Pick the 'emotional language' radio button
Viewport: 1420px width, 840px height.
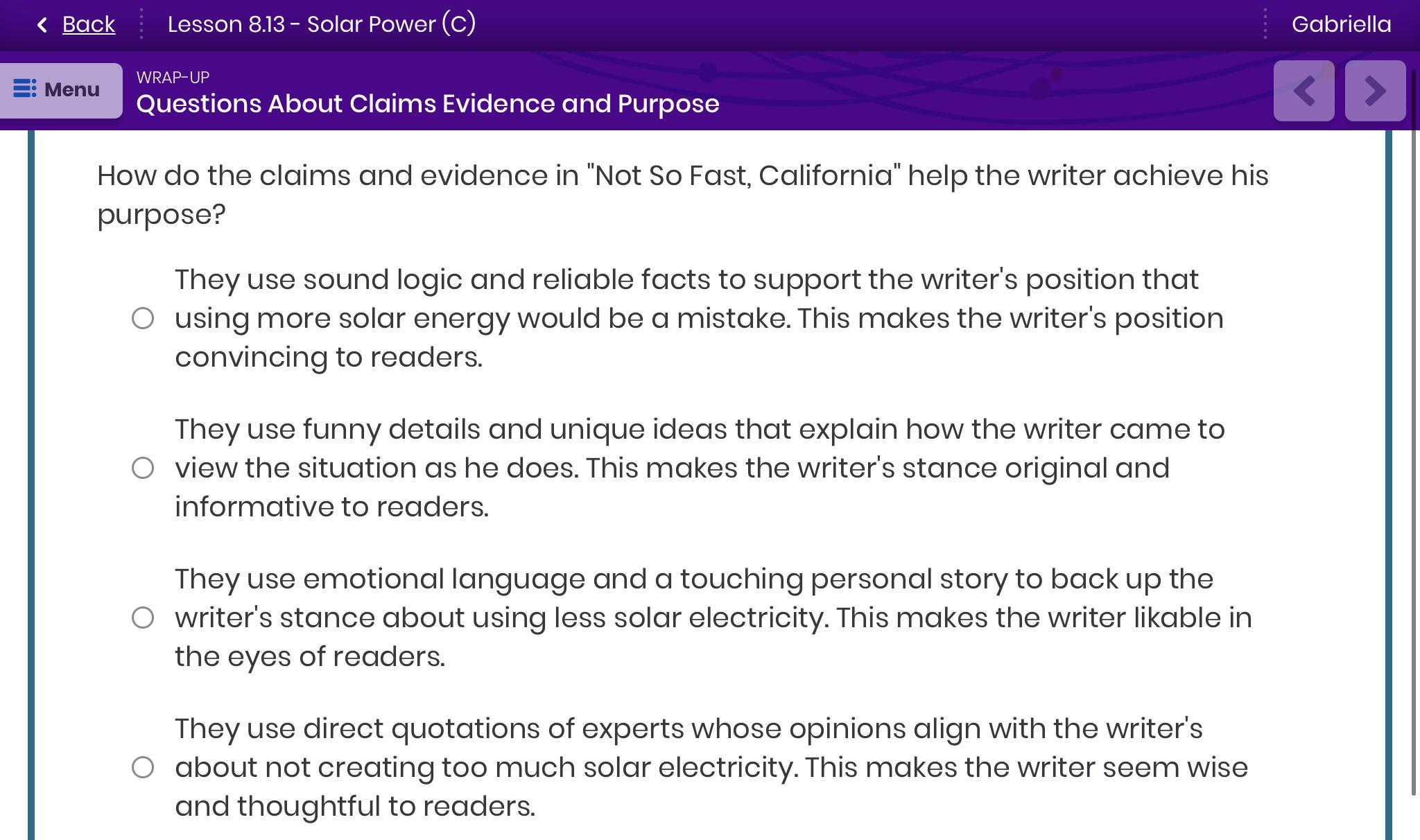point(143,618)
